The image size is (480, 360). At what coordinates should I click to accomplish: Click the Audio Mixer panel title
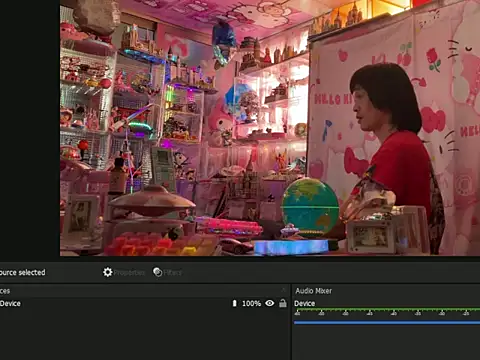click(x=314, y=291)
